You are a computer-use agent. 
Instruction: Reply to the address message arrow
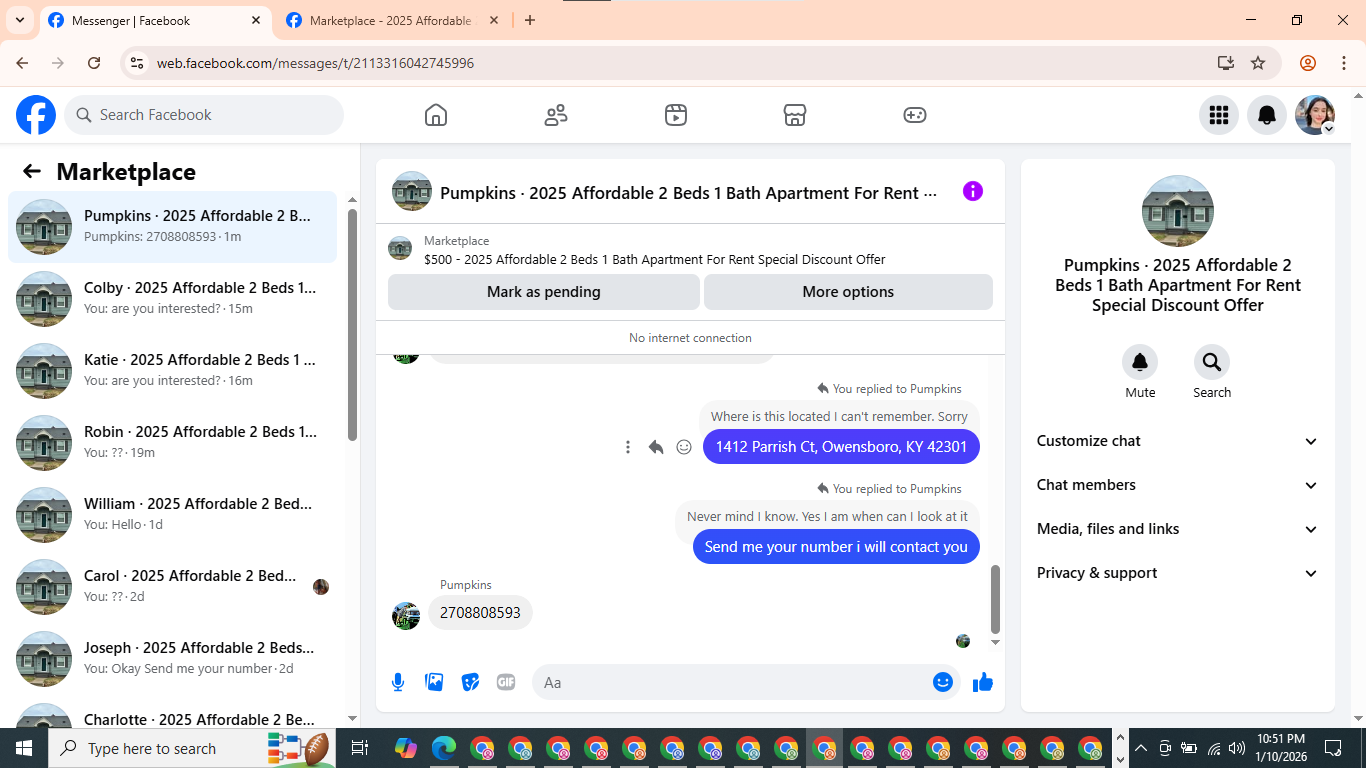pyautogui.click(x=656, y=447)
